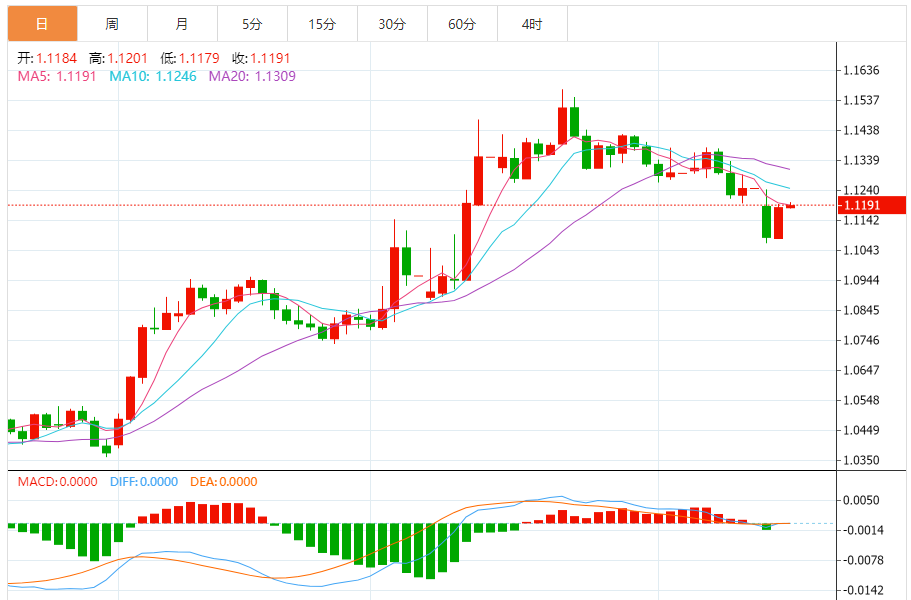Click the 低: 1.1179 low price
Screen dimensions: 911x600
pos(190,58)
